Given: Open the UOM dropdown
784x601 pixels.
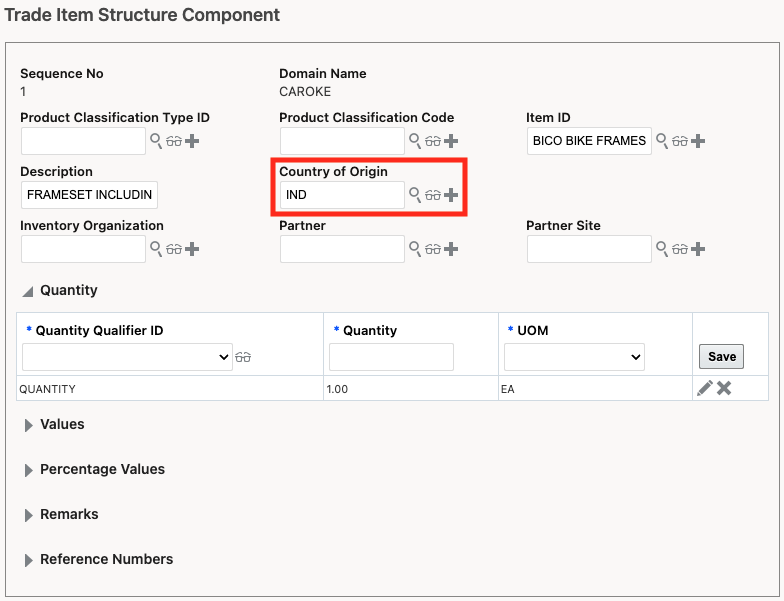Looking at the screenshot, I should pyautogui.click(x=574, y=357).
